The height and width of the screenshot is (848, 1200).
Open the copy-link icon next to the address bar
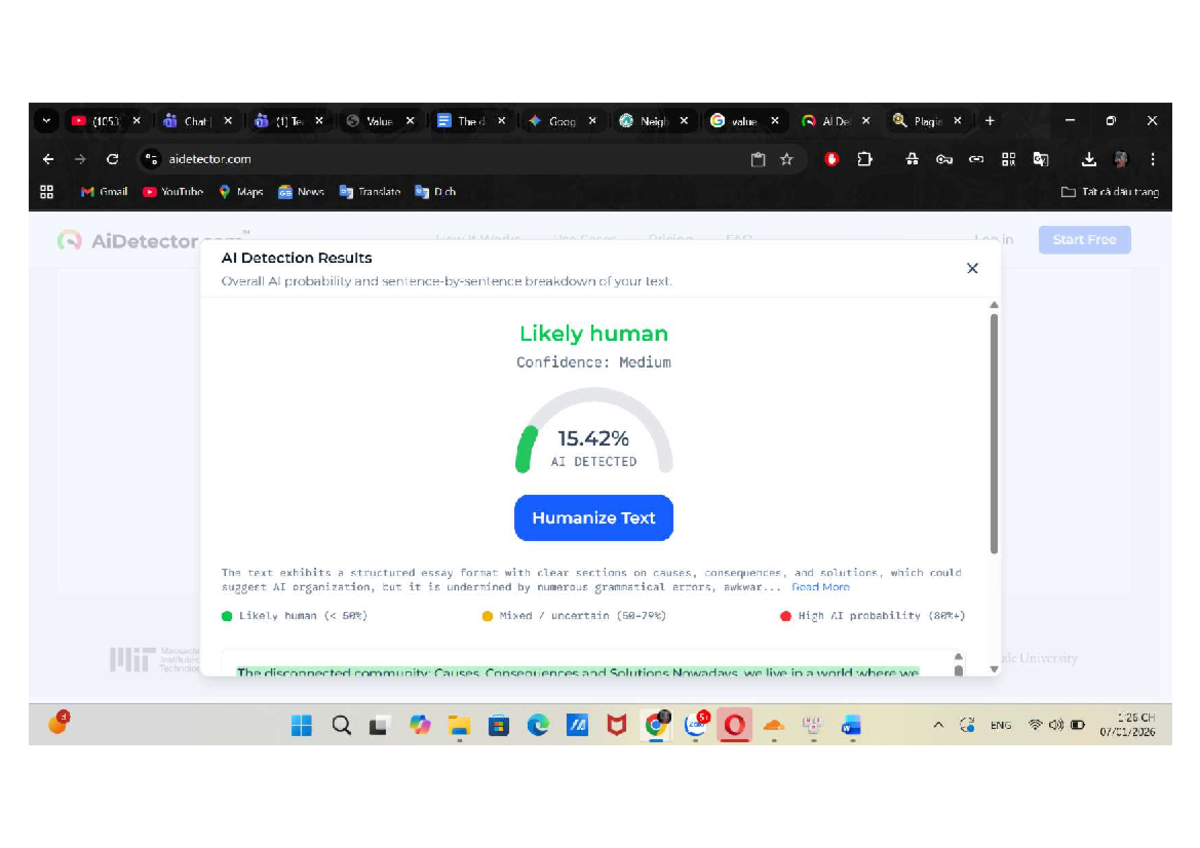point(976,159)
